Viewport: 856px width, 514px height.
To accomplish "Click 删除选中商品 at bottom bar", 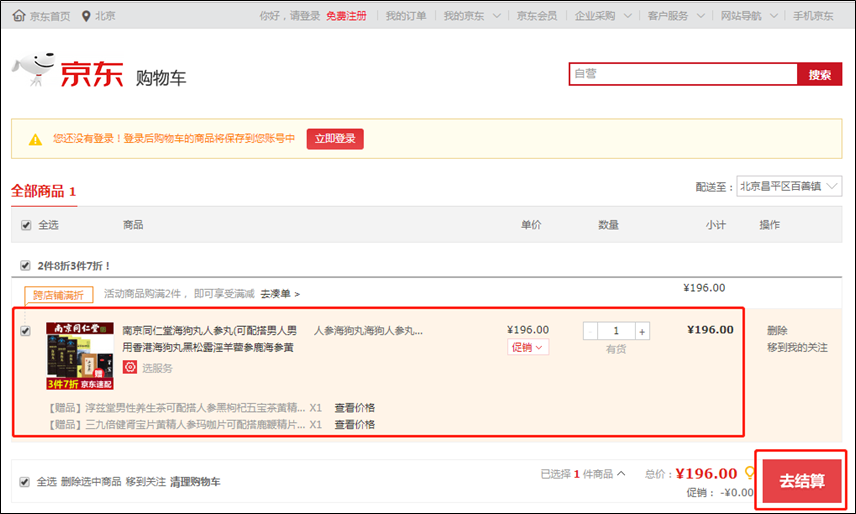I will point(91,482).
